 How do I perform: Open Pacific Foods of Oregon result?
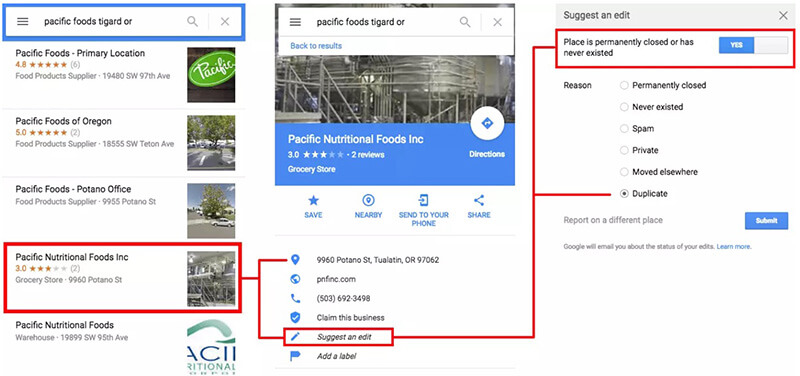coord(124,142)
